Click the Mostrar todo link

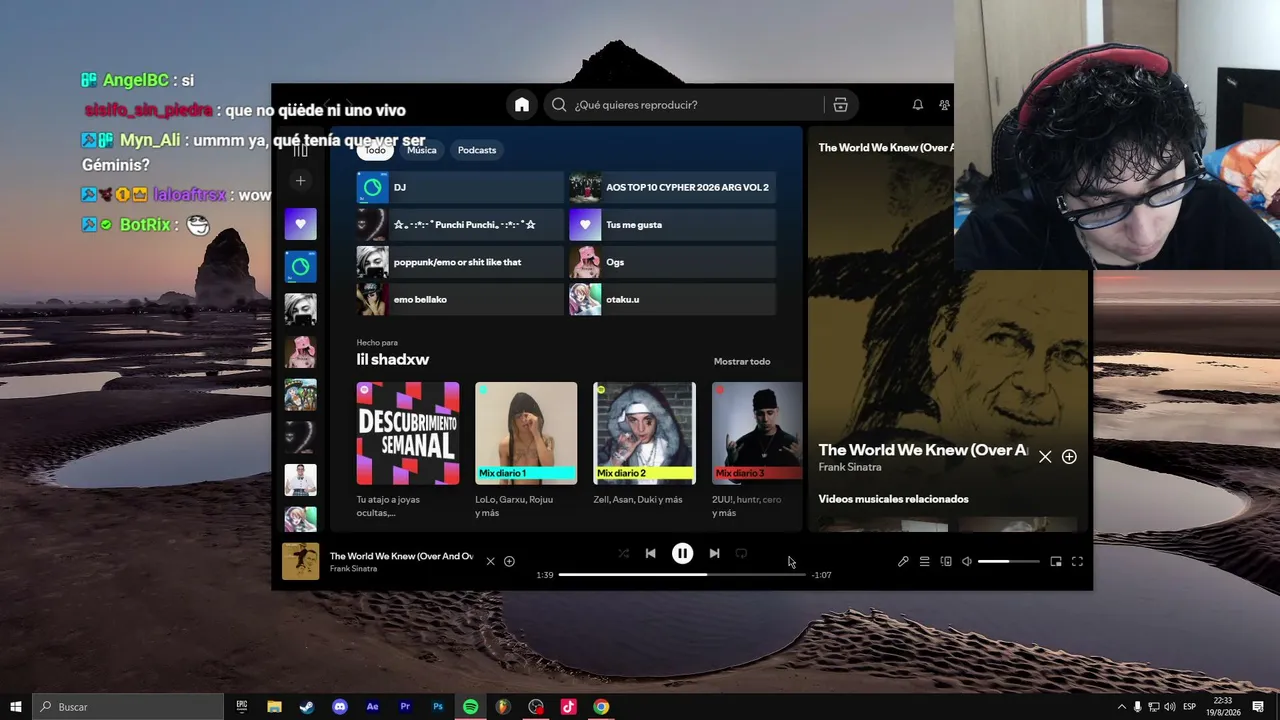point(742,361)
